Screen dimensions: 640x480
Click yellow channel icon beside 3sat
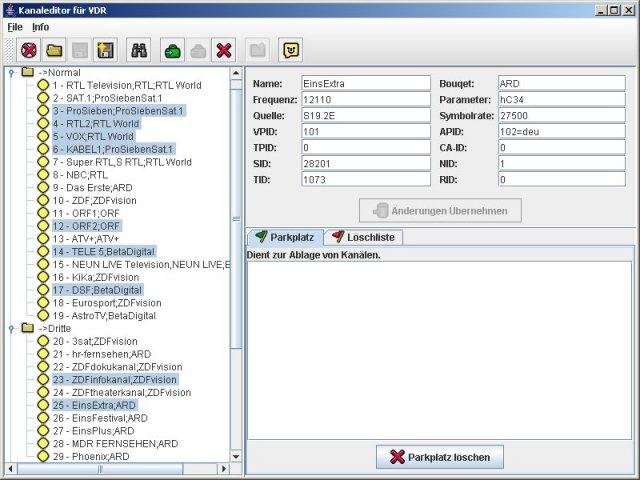pyautogui.click(x=43, y=341)
